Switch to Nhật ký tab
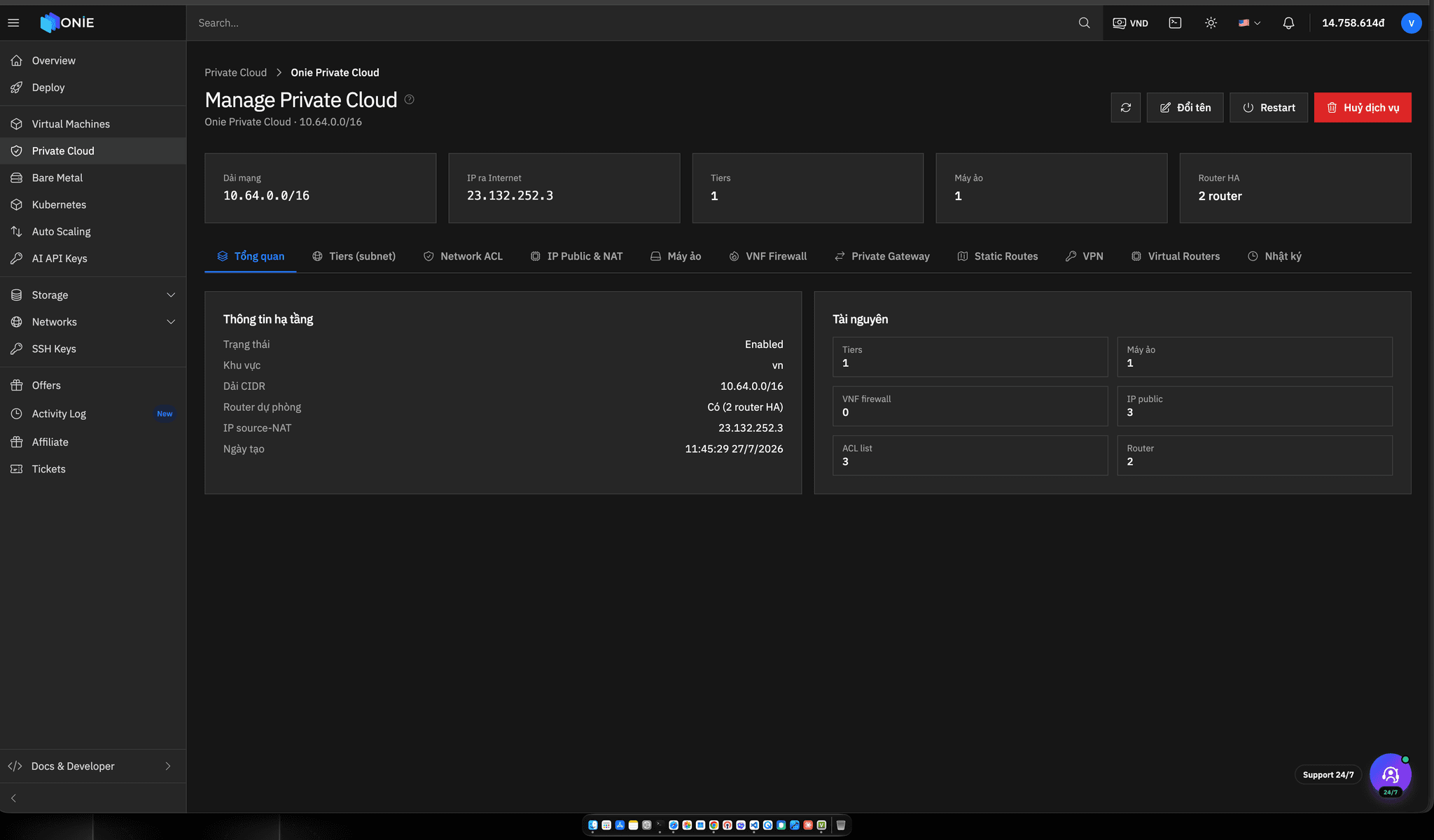The image size is (1434, 840). (1274, 256)
